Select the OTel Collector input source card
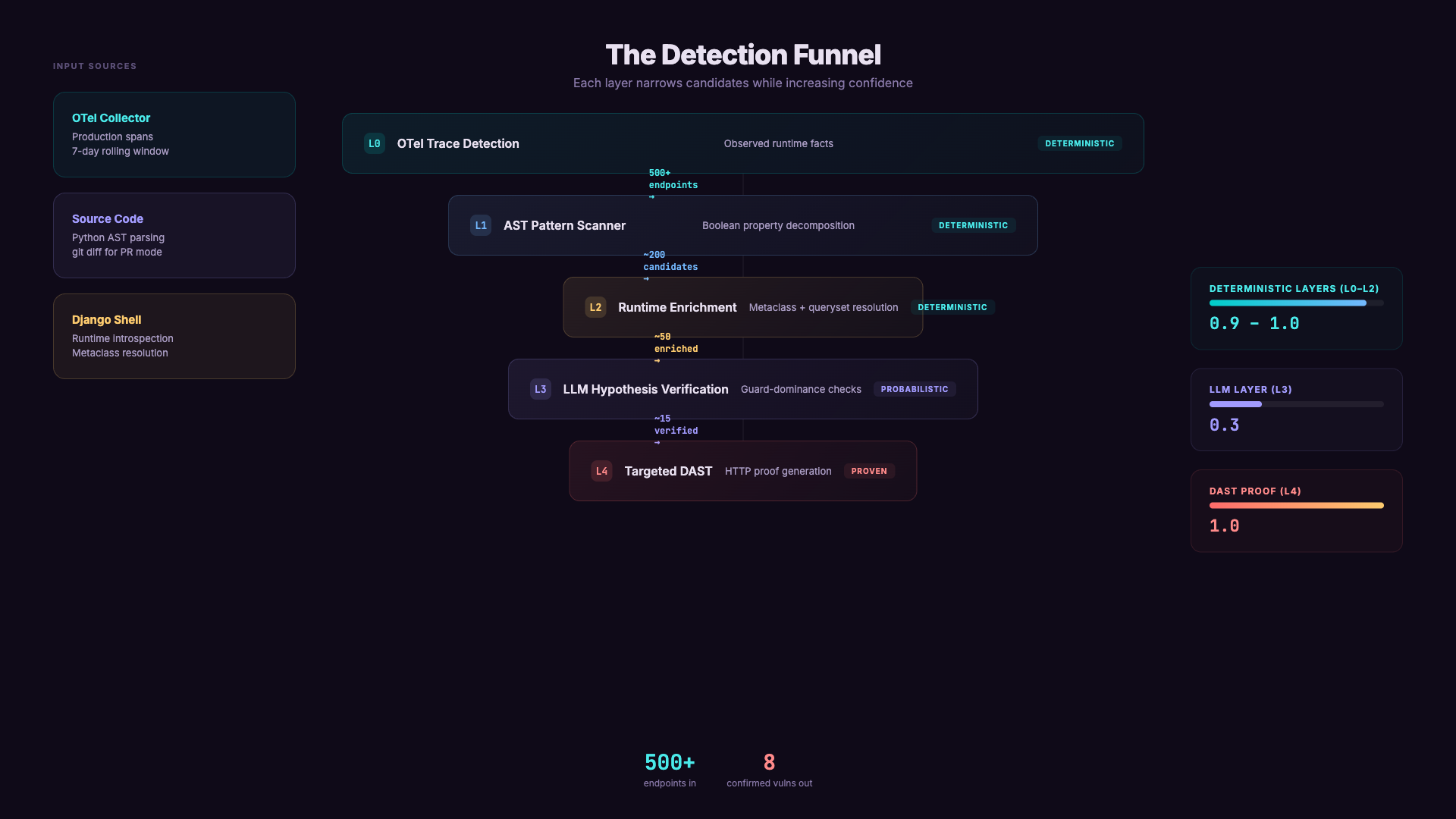 [x=174, y=134]
